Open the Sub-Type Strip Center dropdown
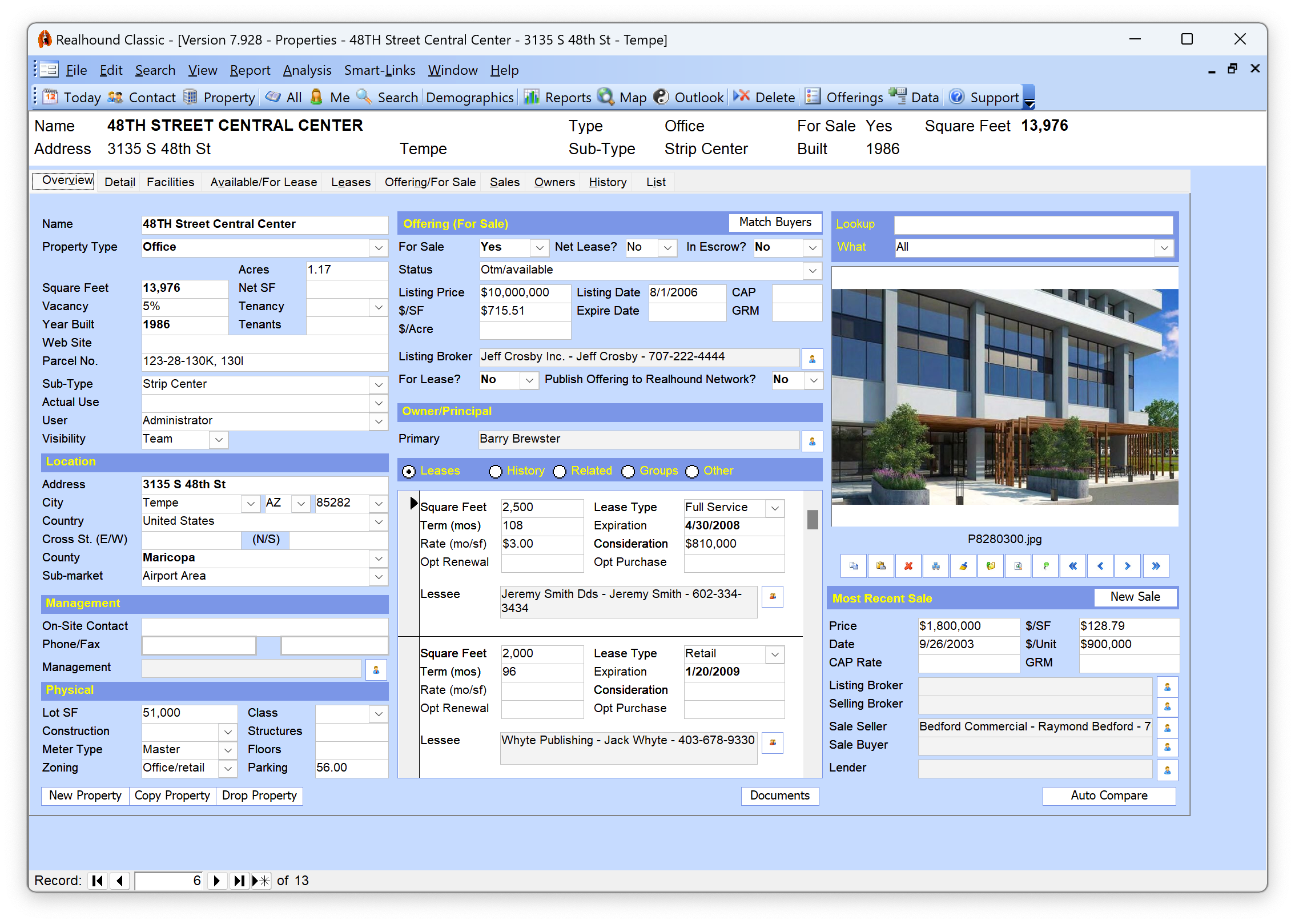 click(379, 385)
